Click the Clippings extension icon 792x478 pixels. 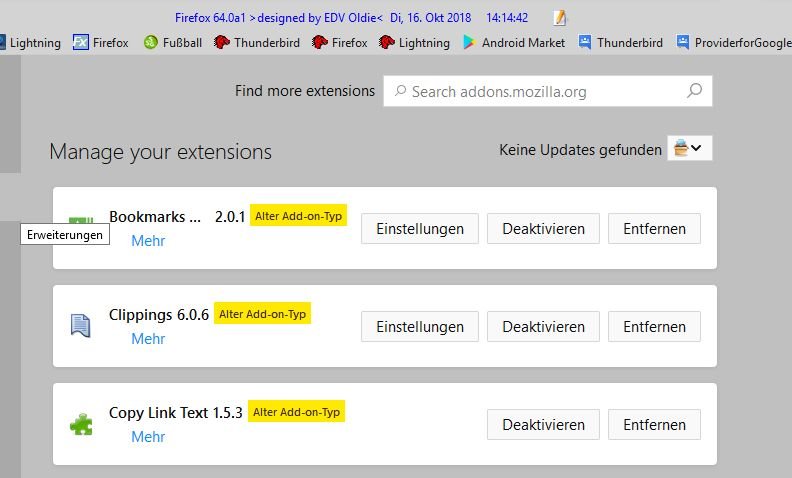(81, 324)
